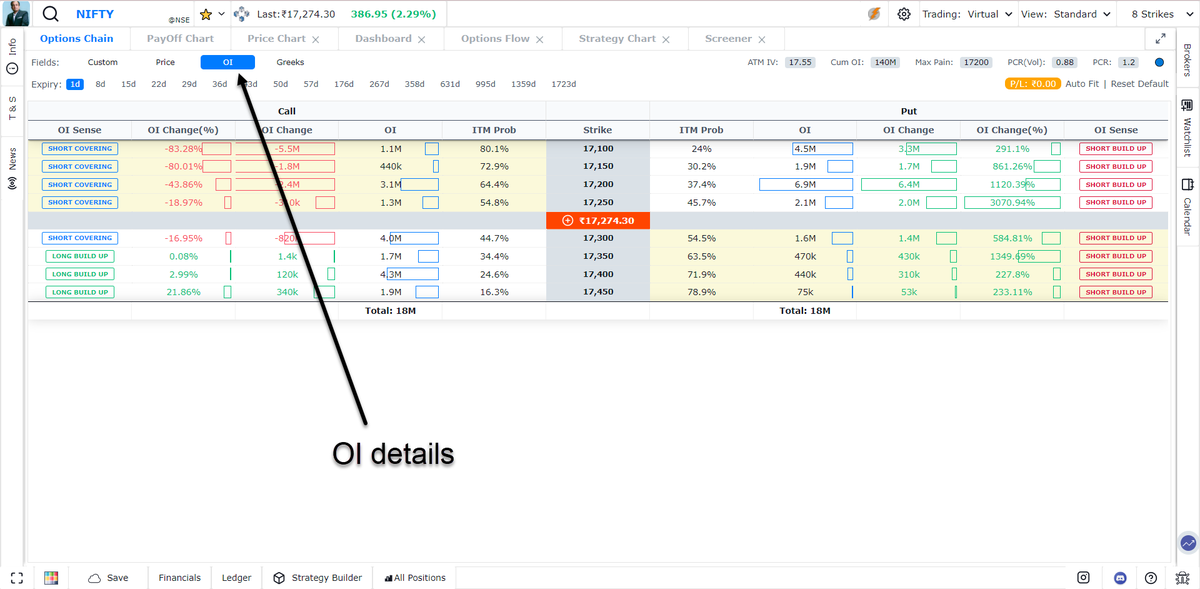Click the Instagram icon in bottom bar
1200x589 pixels.
click(x=1083, y=577)
